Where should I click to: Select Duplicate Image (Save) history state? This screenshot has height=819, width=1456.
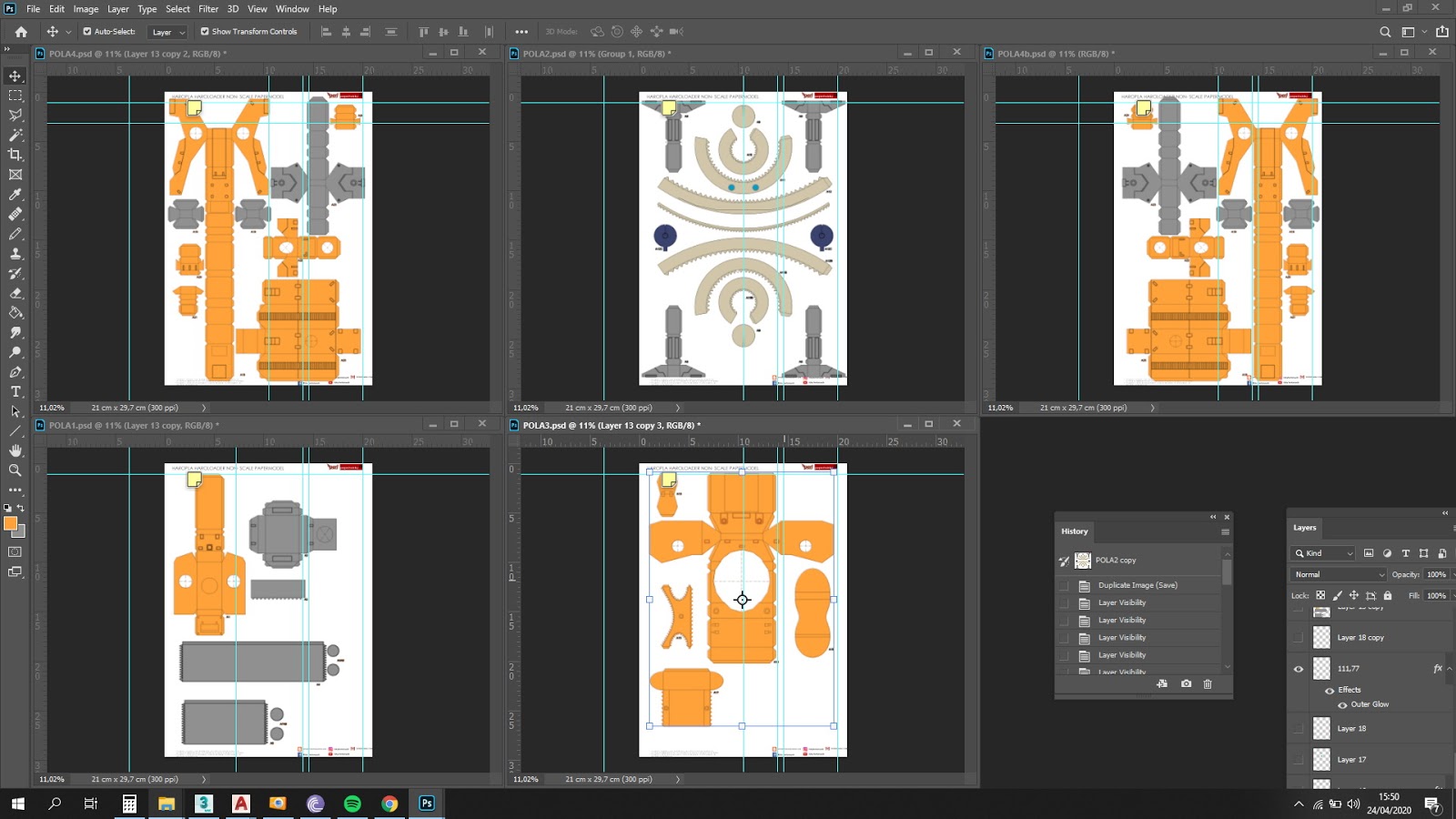(1137, 585)
